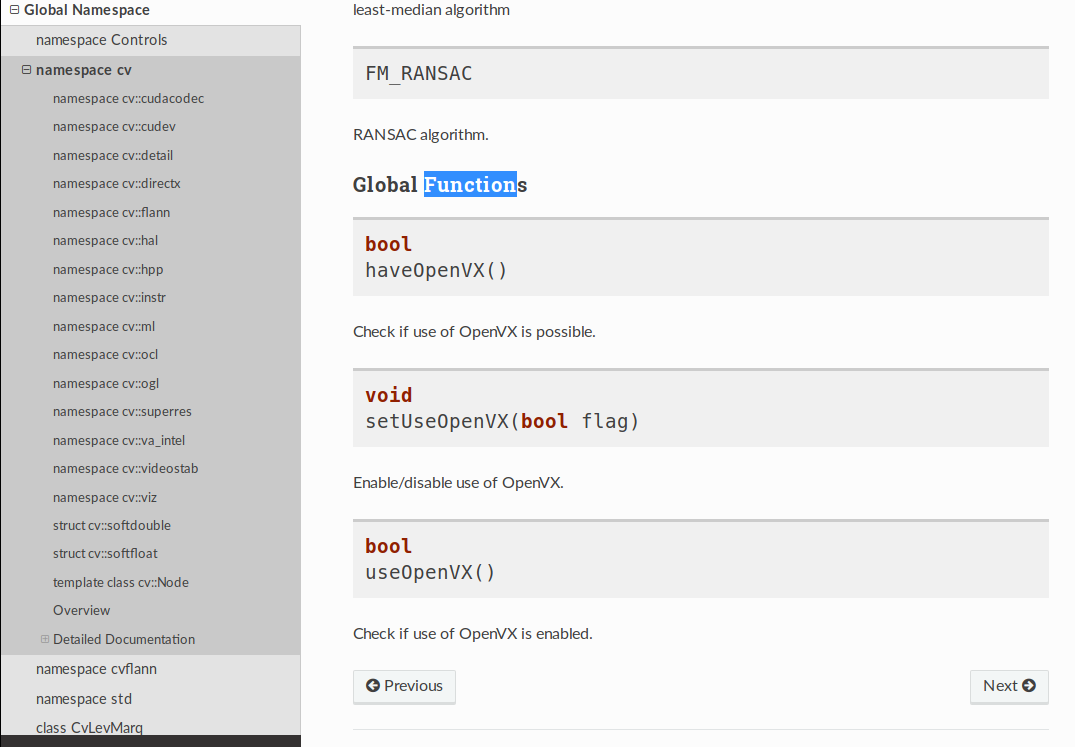Open struct cv::softdouble
Image resolution: width=1075 pixels, height=747 pixels.
(112, 525)
